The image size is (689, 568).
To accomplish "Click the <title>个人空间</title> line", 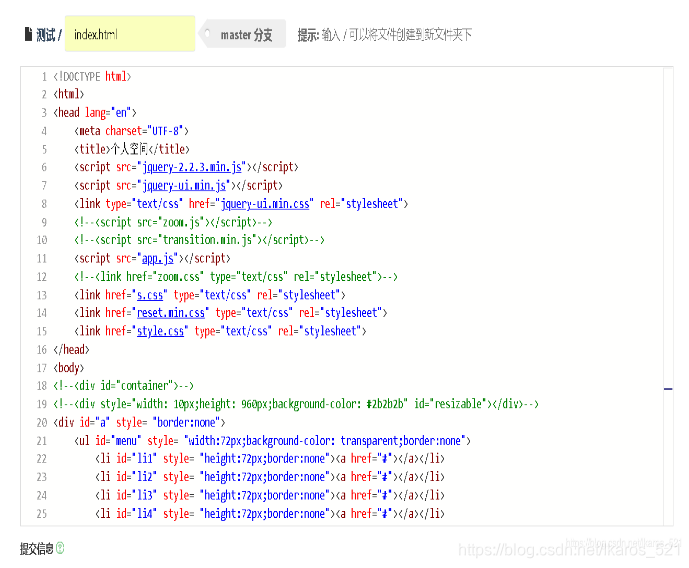I will pos(132,149).
